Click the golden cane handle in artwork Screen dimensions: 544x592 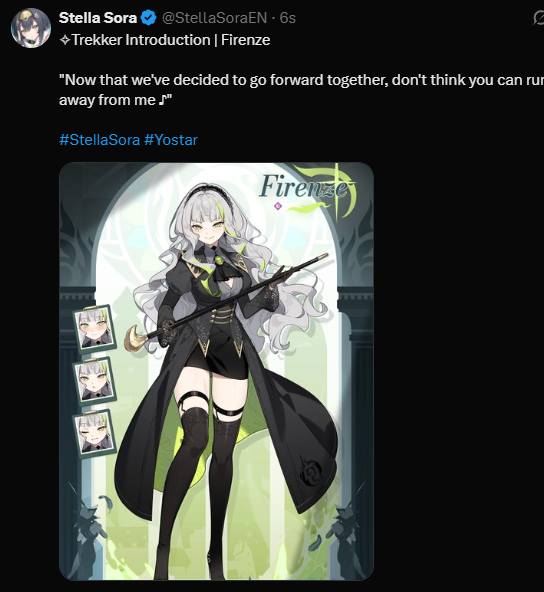coord(133,336)
